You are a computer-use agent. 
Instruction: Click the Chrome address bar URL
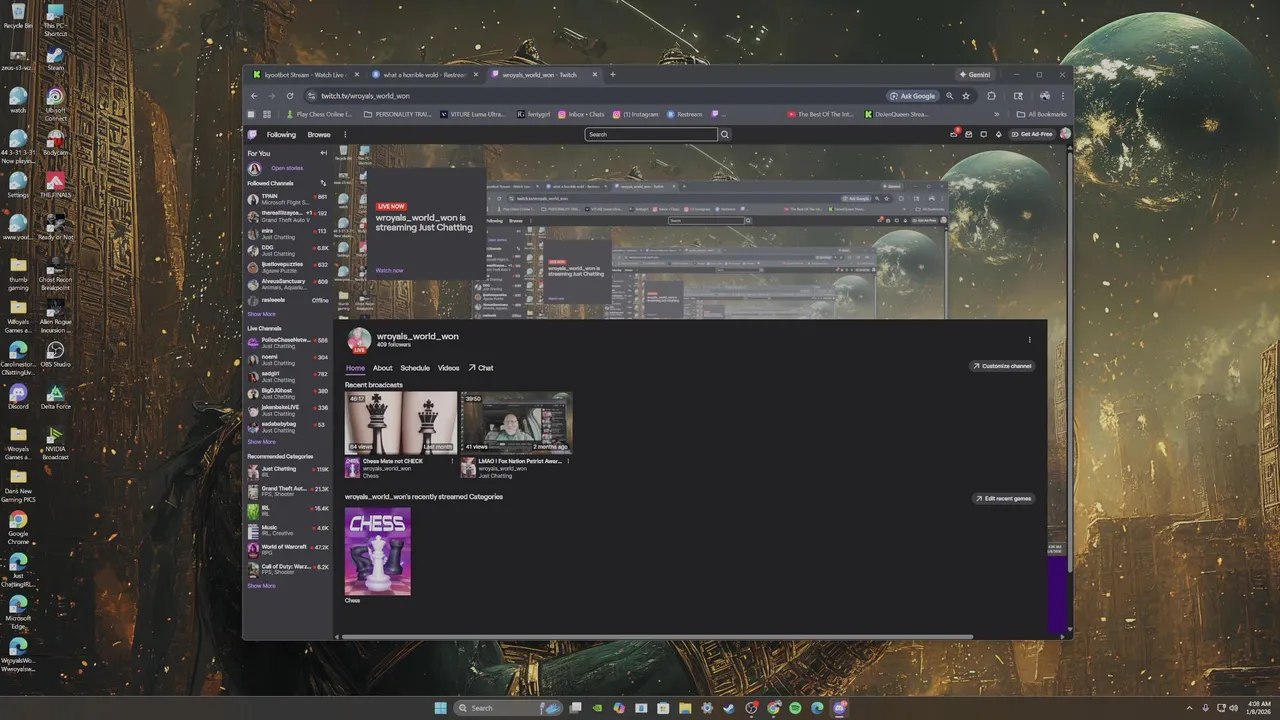[365, 96]
